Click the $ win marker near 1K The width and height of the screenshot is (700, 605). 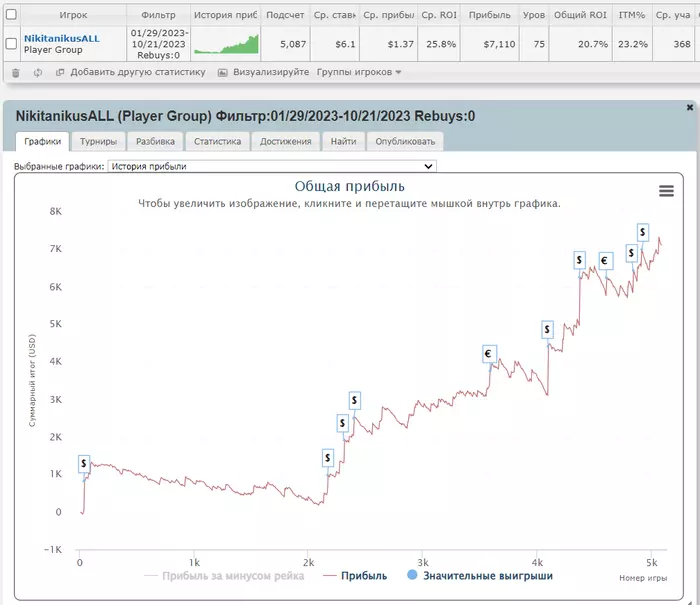click(x=84, y=463)
